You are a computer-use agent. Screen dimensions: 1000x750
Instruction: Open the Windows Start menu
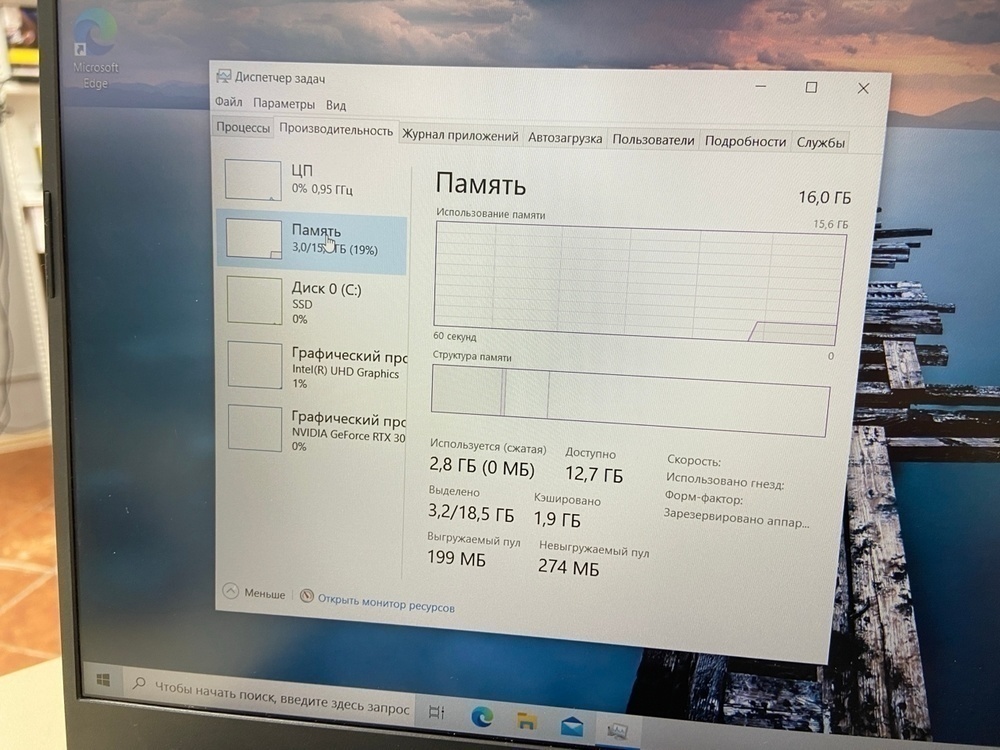pyautogui.click(x=103, y=680)
